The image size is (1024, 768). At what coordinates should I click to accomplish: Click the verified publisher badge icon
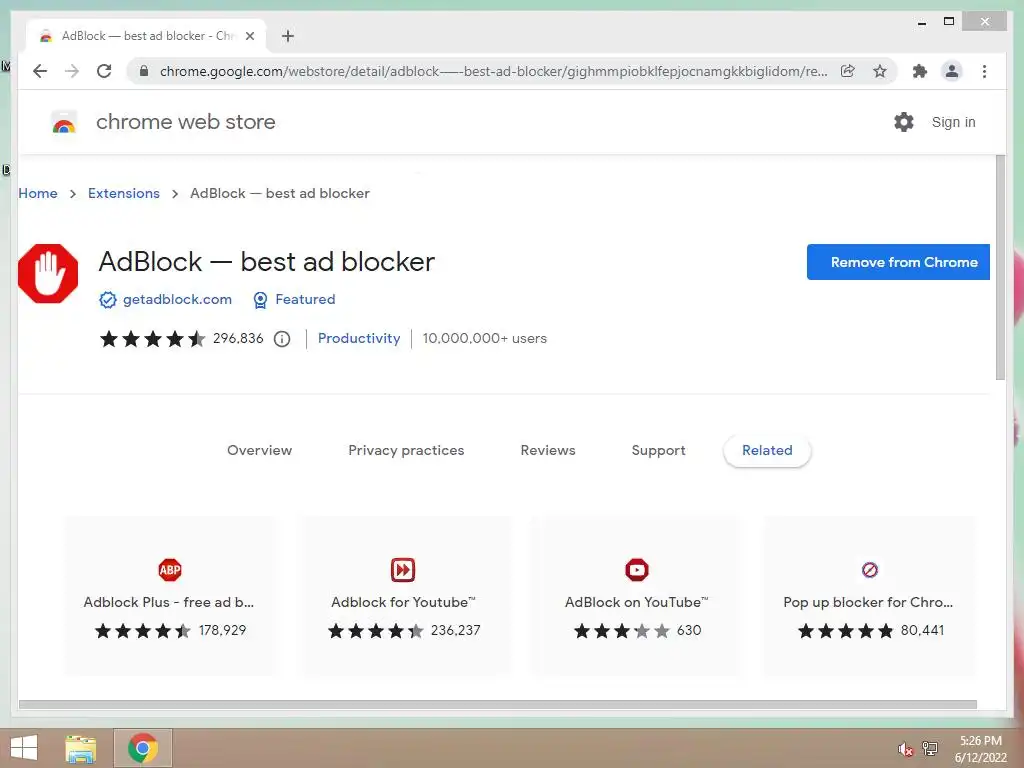(x=107, y=300)
